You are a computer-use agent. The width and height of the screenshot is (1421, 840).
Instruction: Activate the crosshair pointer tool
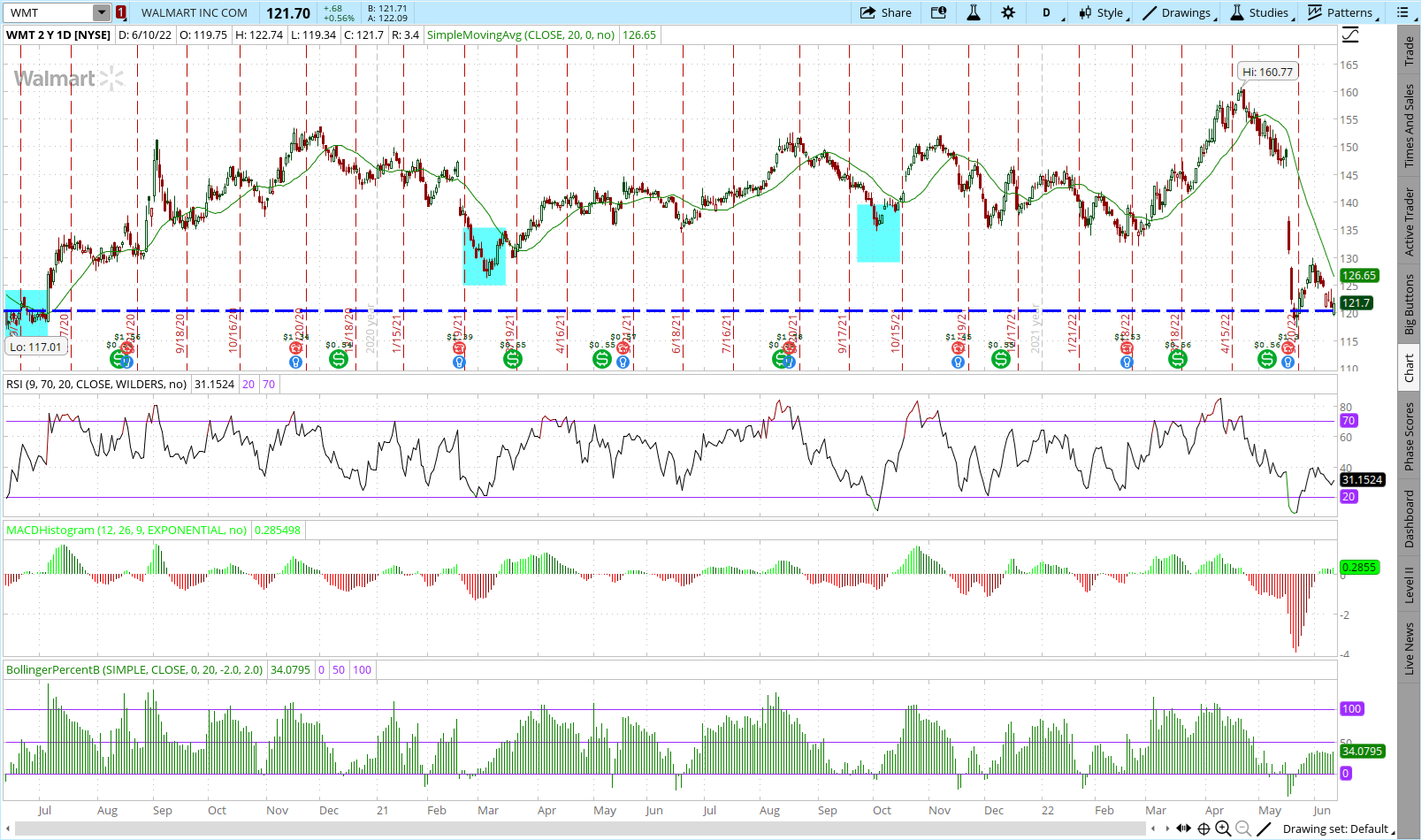(x=1203, y=829)
